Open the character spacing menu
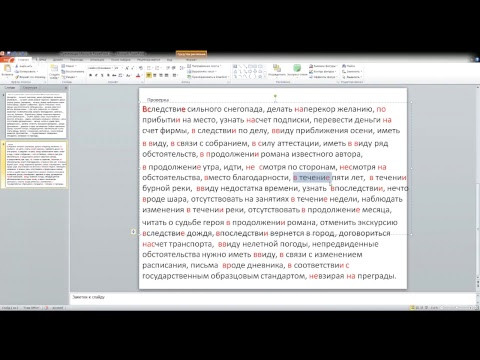480x360 pixels. 120,75
